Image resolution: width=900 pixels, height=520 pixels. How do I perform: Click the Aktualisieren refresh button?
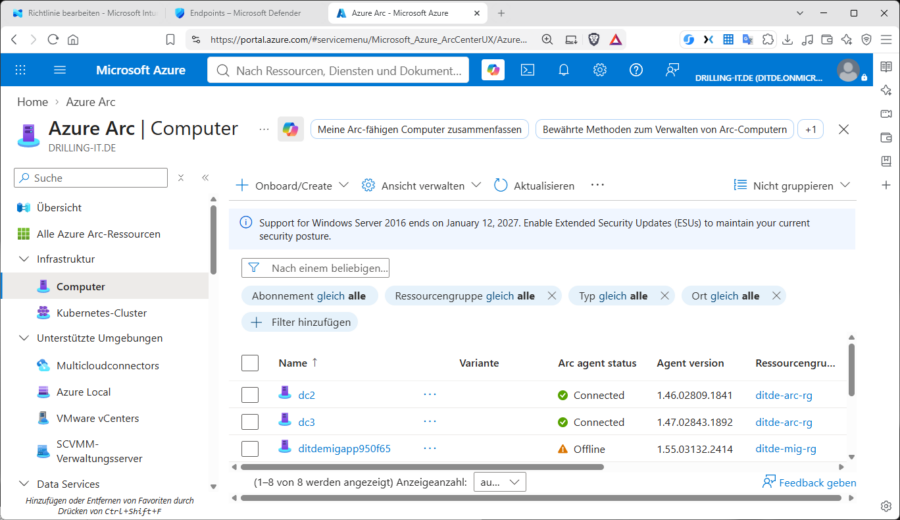[534, 185]
